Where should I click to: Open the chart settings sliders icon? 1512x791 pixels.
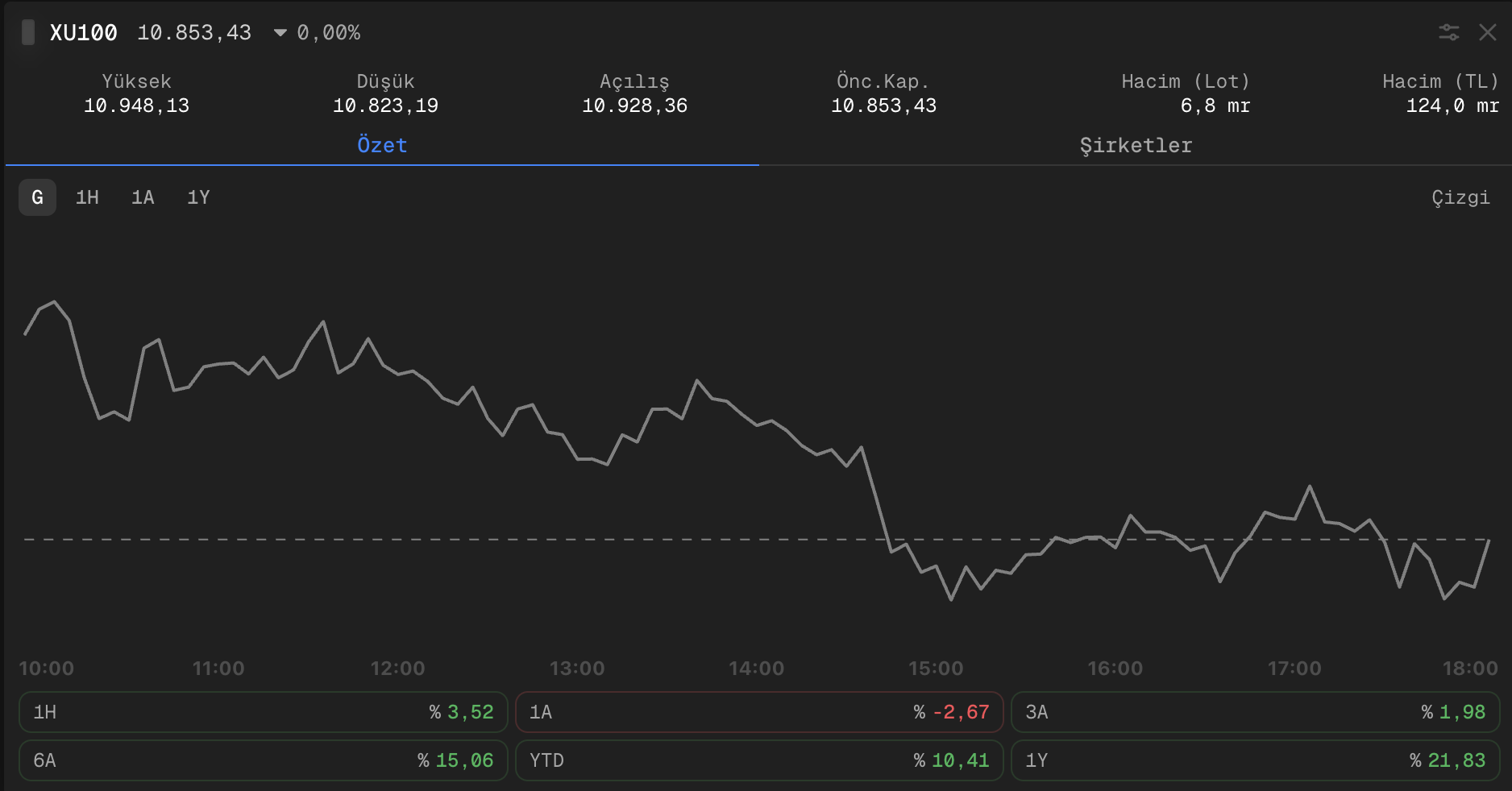pyautogui.click(x=1448, y=32)
